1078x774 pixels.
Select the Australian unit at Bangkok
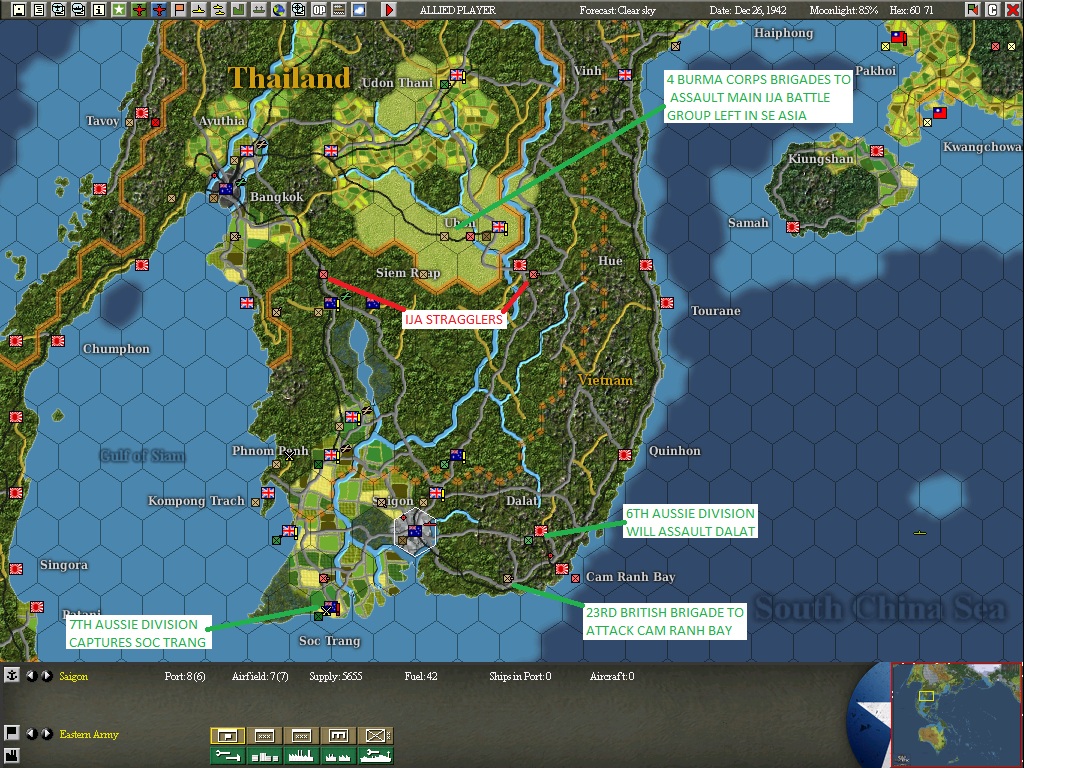226,188
